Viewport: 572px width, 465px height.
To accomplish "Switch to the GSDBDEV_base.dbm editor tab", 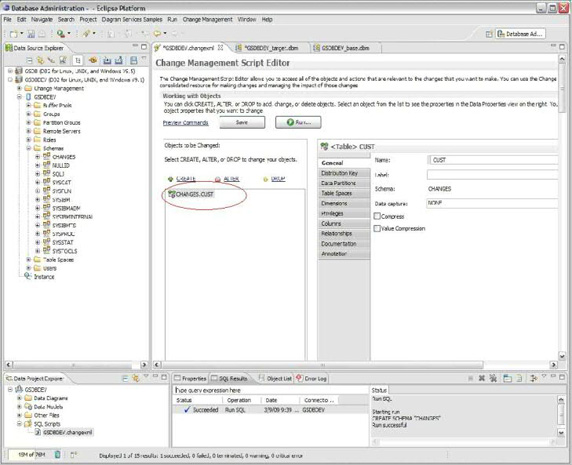I will point(345,48).
